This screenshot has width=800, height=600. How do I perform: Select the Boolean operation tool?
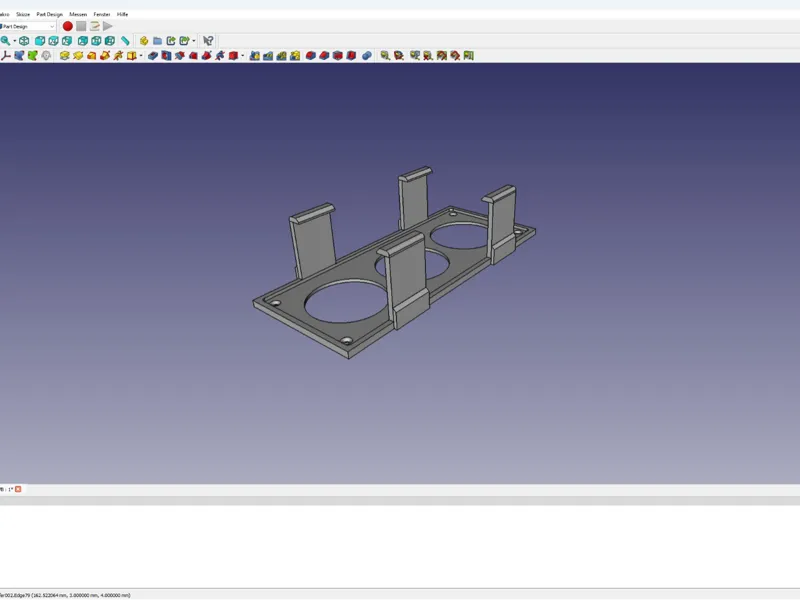pyautogui.click(x=367, y=56)
